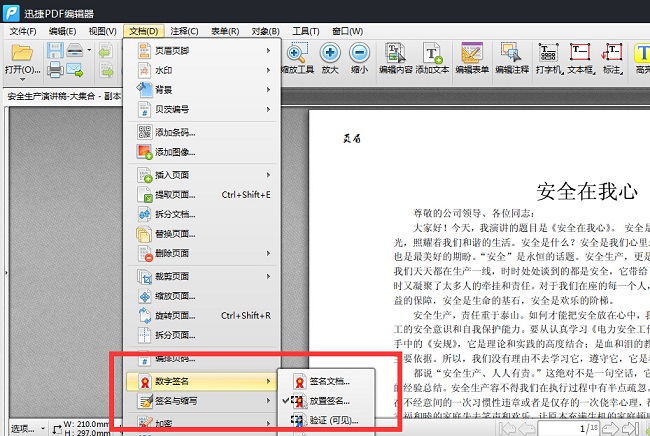Expand 插入页面 submenu
The width and height of the screenshot is (650, 436).
[202, 175]
